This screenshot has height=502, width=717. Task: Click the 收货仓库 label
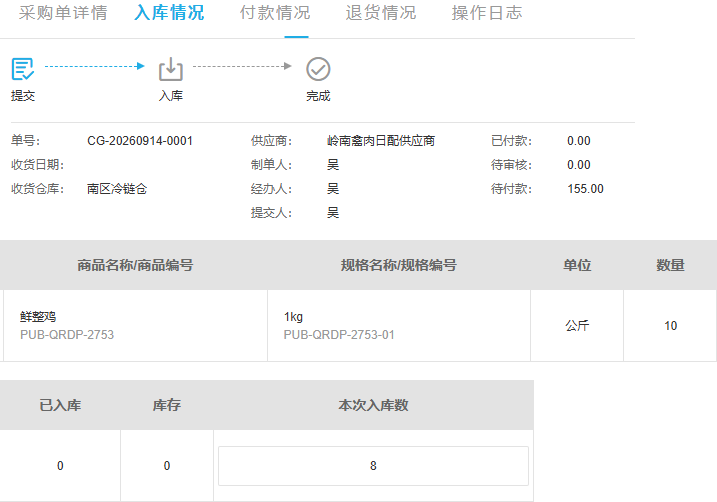[37, 189]
